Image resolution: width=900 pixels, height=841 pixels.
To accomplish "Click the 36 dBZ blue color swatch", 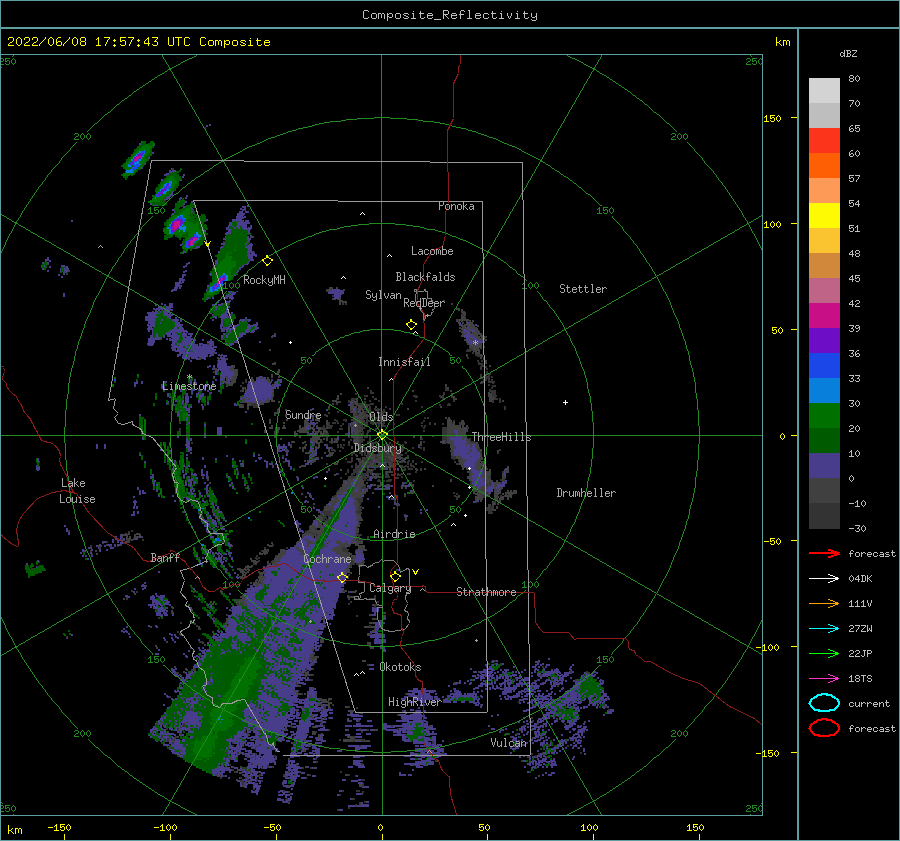I will point(824,365).
